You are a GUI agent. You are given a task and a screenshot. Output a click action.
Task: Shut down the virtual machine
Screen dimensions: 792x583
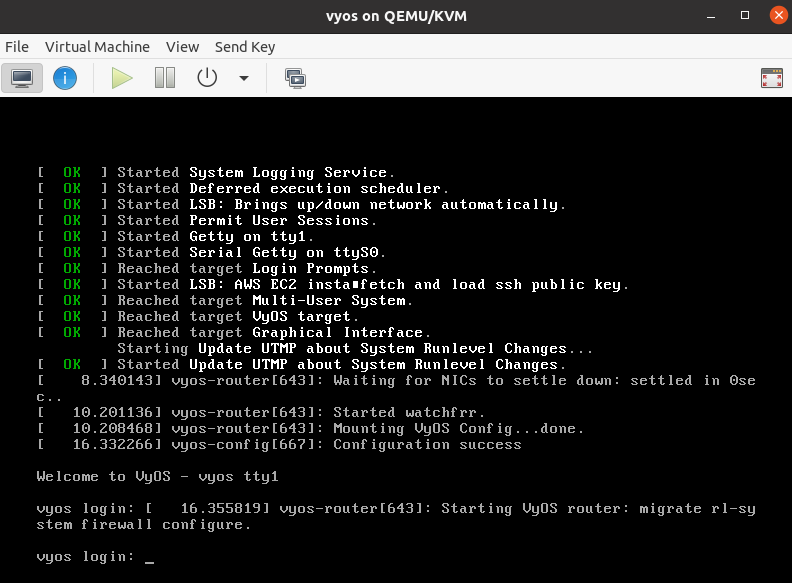tap(207, 77)
